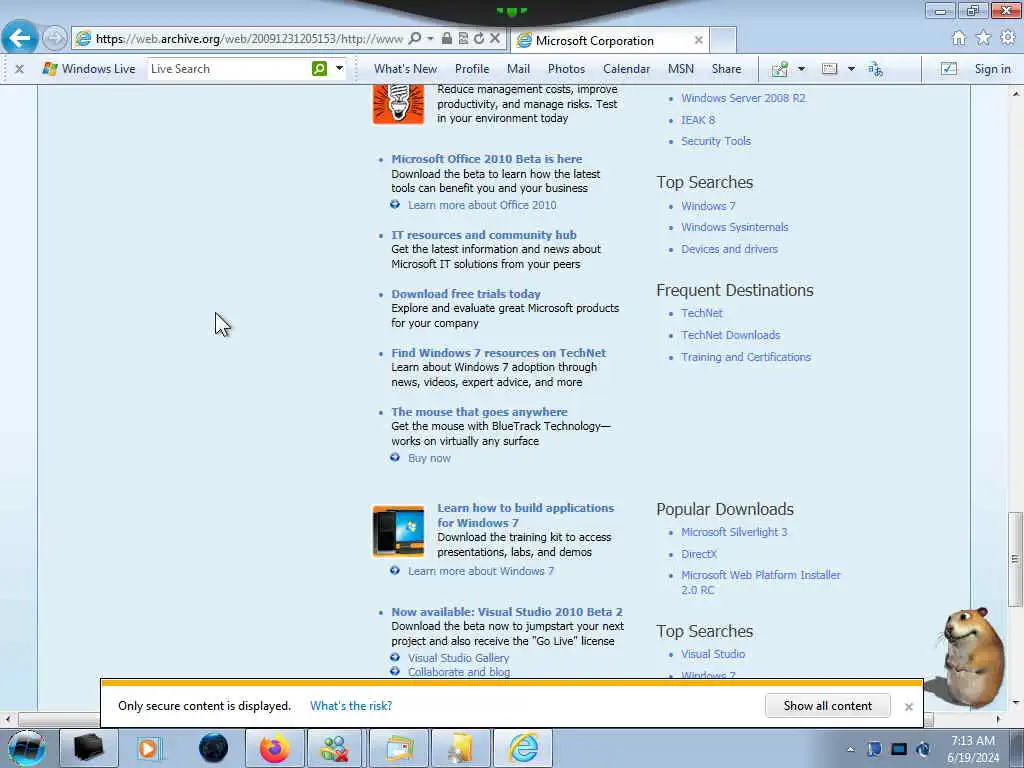
Task: Open a new blank tab
Action: [723, 40]
